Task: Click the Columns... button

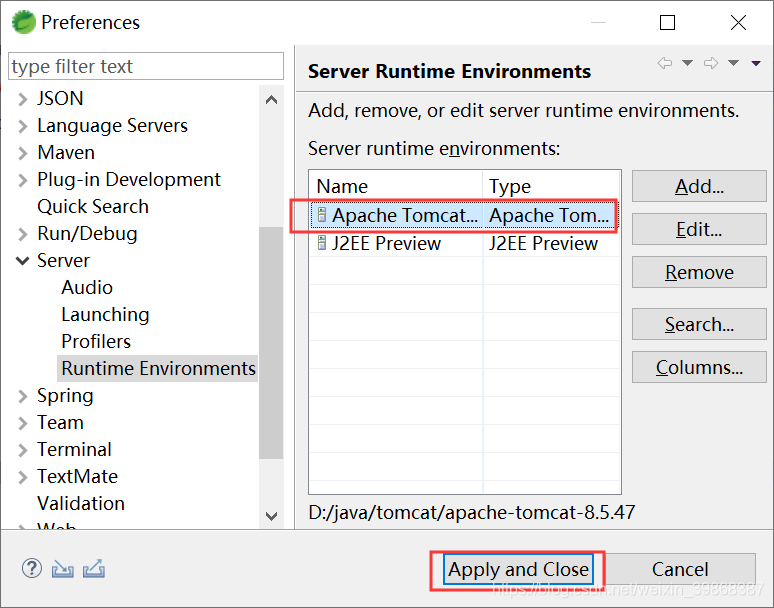Action: (x=699, y=367)
